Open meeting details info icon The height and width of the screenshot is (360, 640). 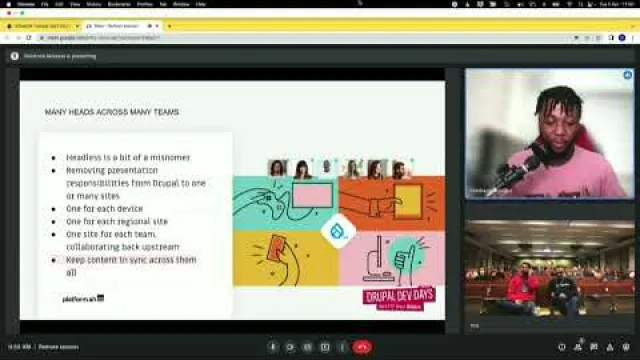click(562, 347)
